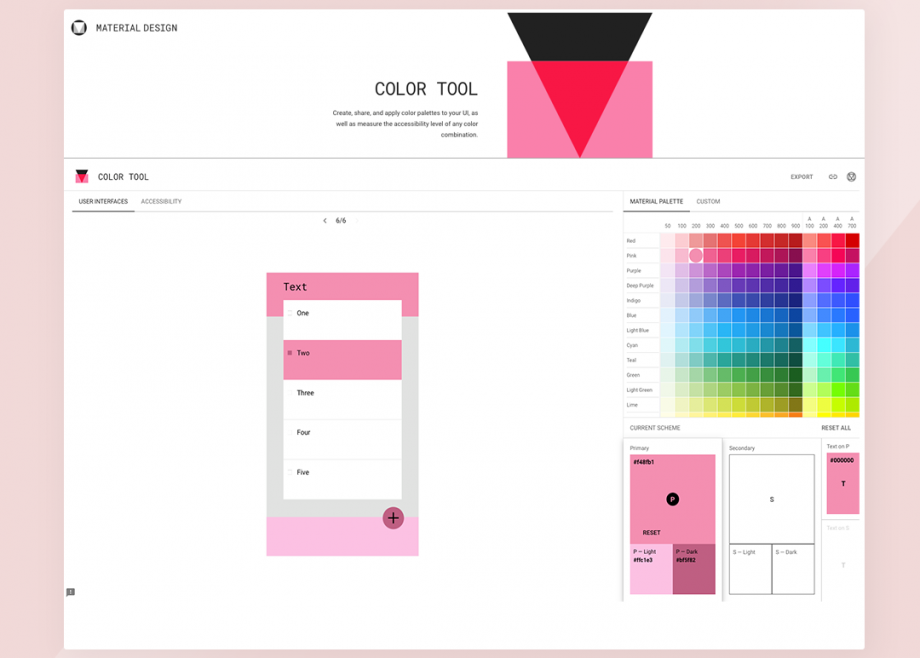Go to previous UI preview with left chevron
This screenshot has height=658, width=920.
pos(325,221)
